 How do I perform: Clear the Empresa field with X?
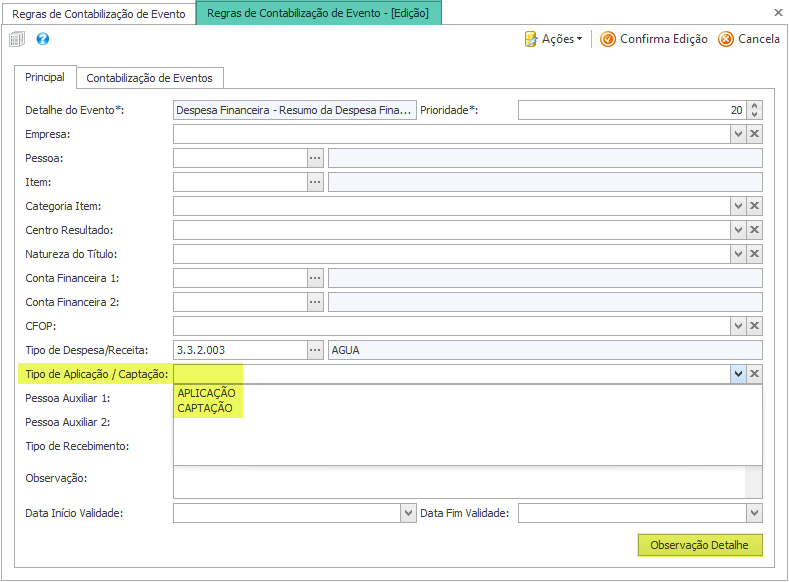754,134
